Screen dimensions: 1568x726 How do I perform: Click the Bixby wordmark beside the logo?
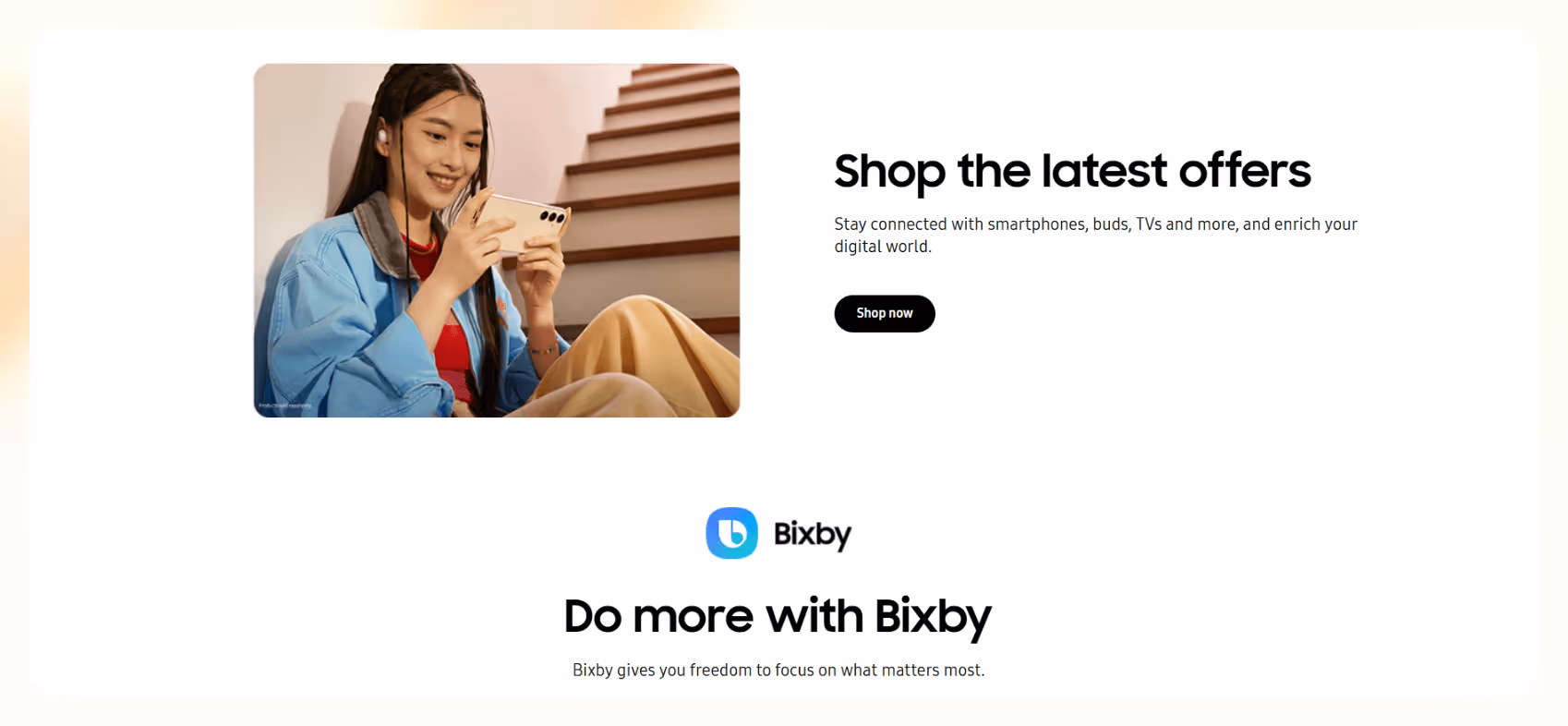click(x=813, y=534)
